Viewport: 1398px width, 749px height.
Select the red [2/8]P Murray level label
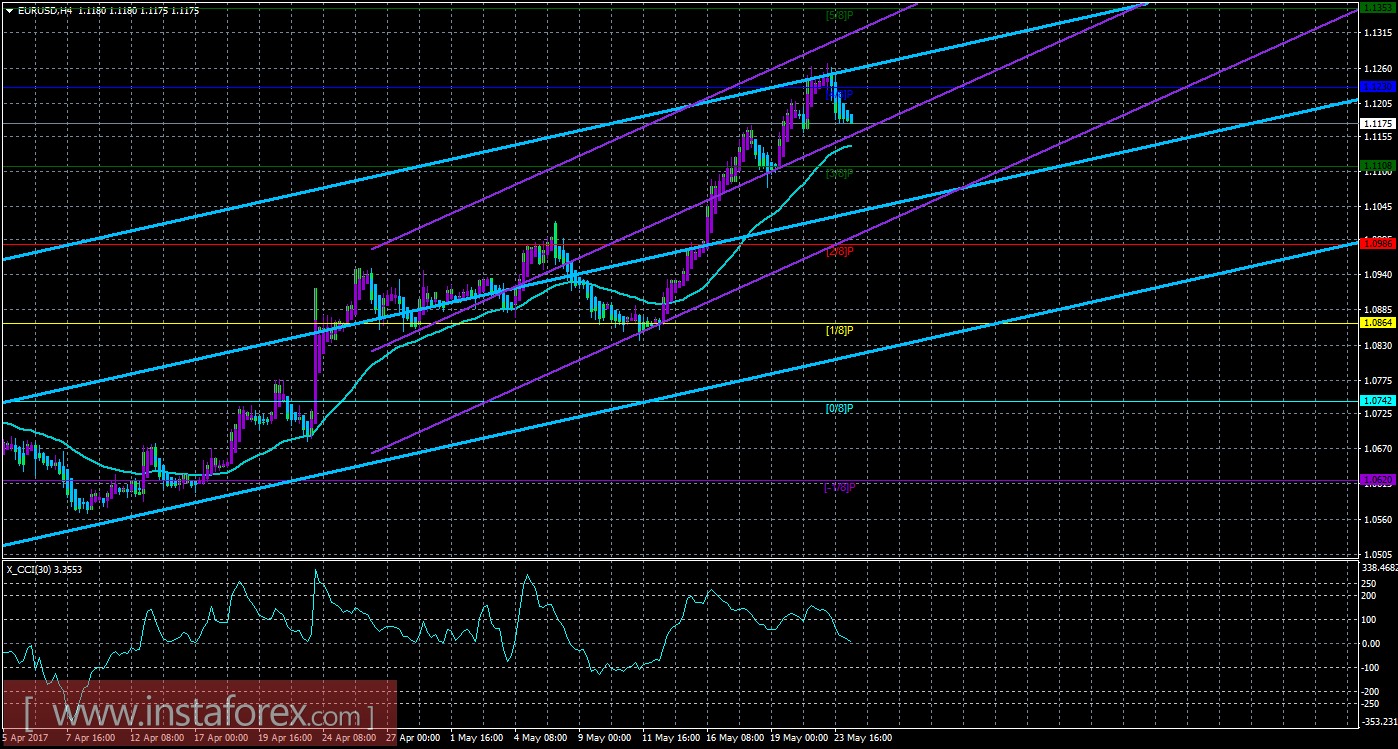[840, 251]
